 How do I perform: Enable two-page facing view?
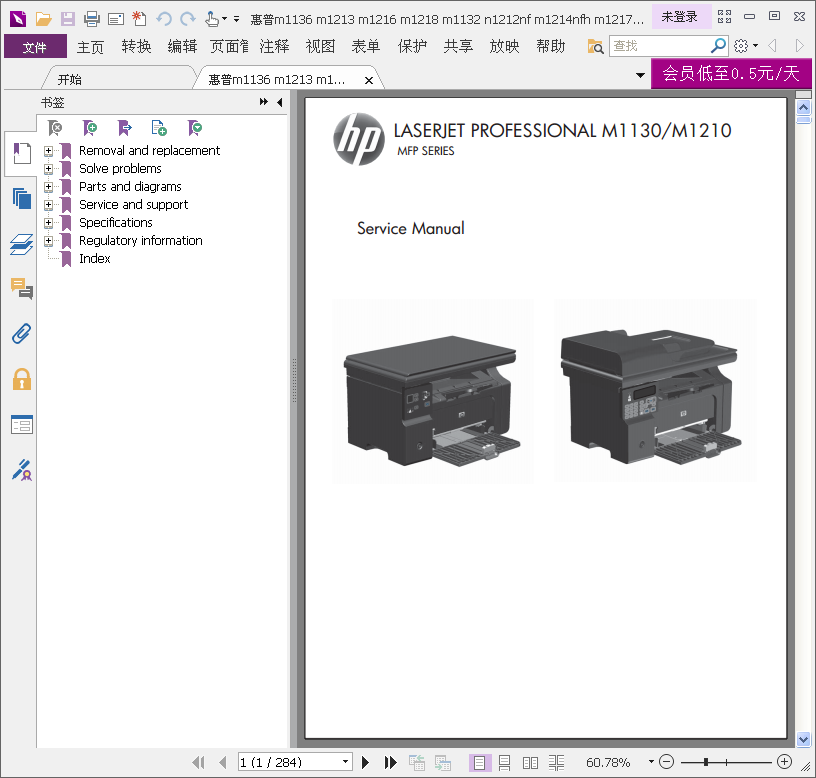click(x=530, y=763)
